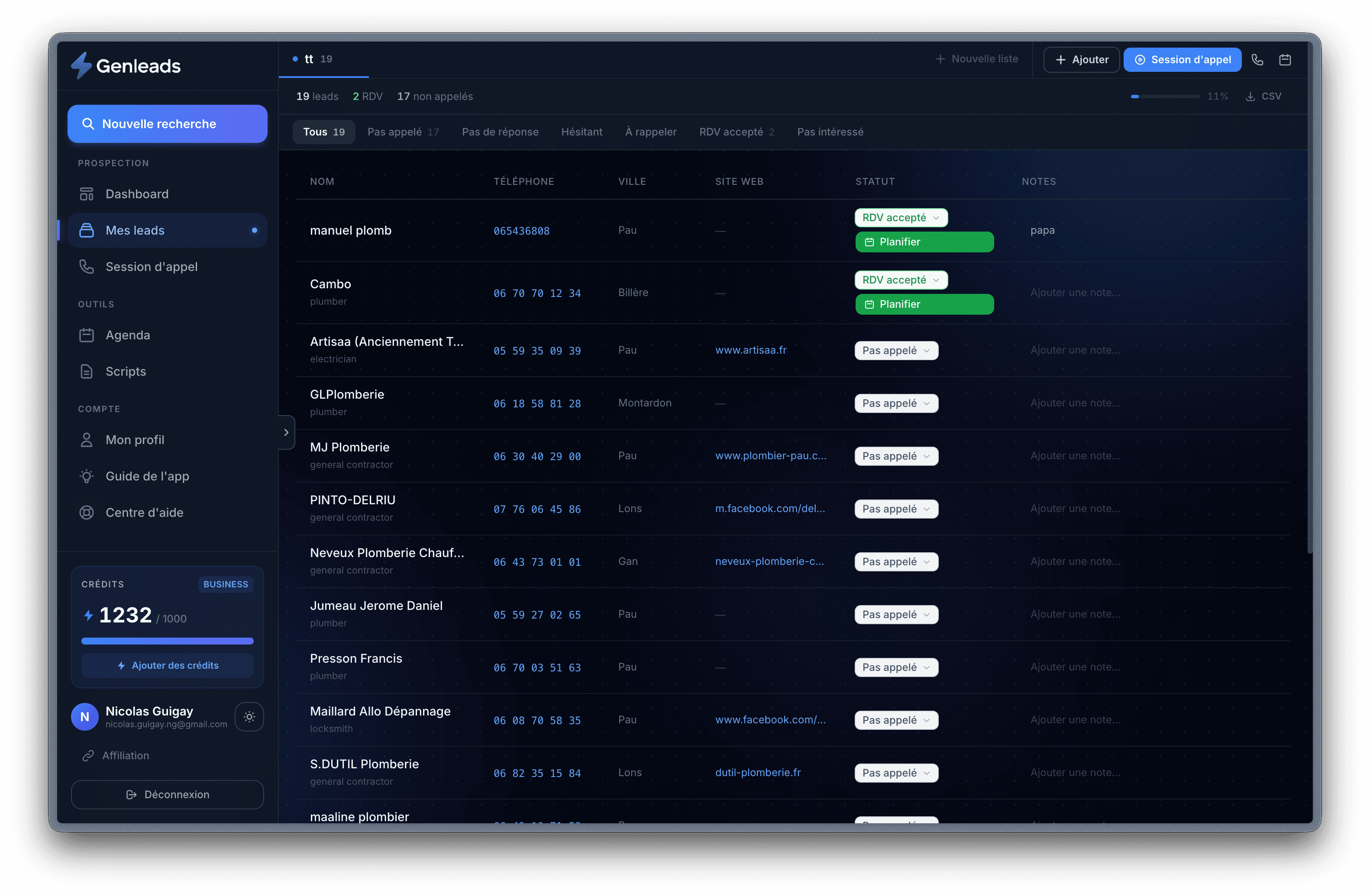
Task: Open Dashboard from sidebar
Action: tap(137, 194)
